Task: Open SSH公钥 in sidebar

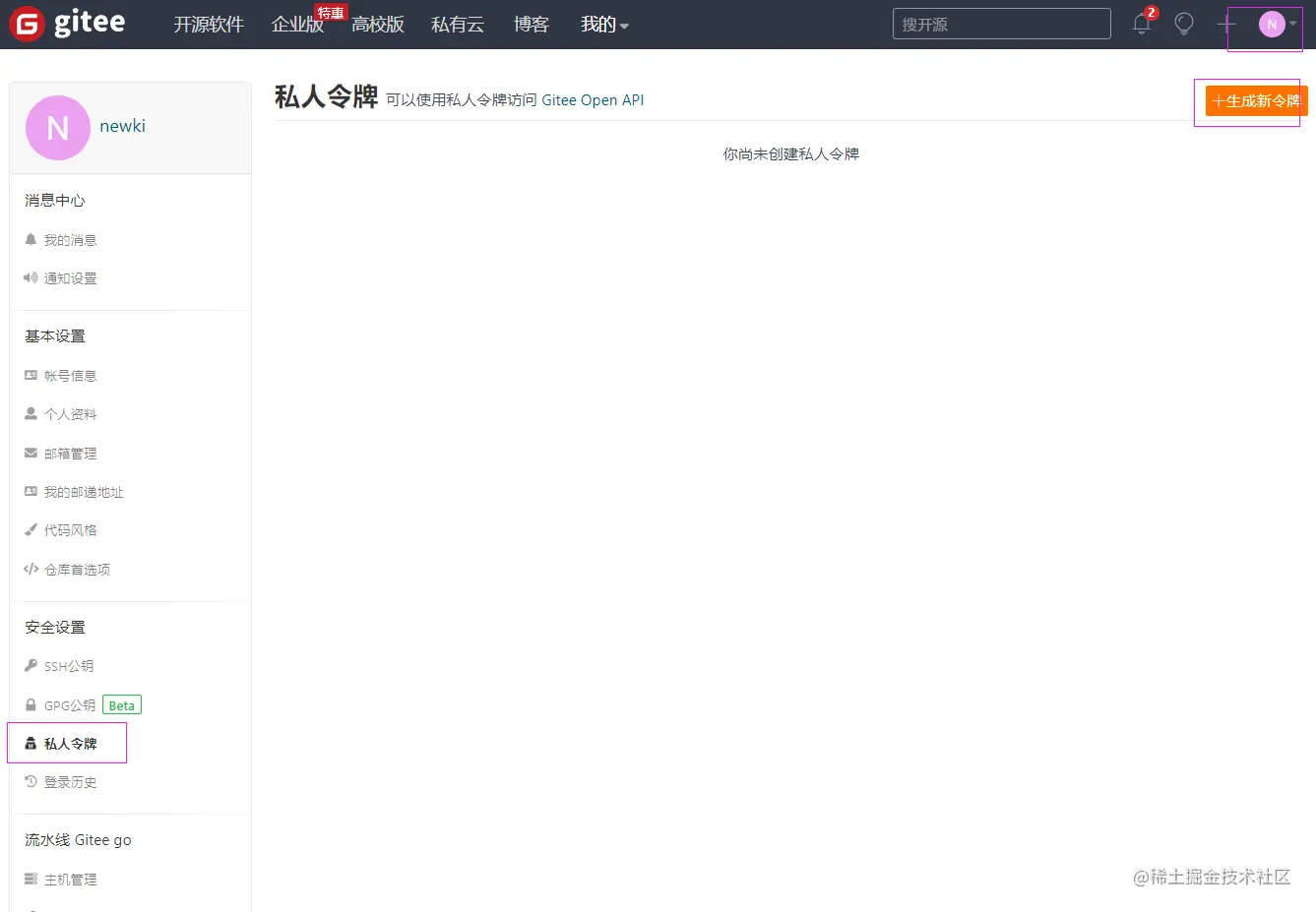Action: click(69, 666)
